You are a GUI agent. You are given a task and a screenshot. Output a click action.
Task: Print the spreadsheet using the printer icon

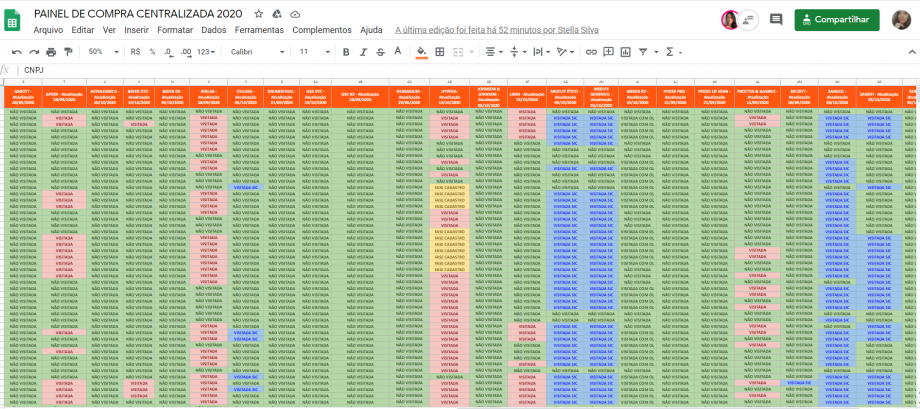point(51,51)
